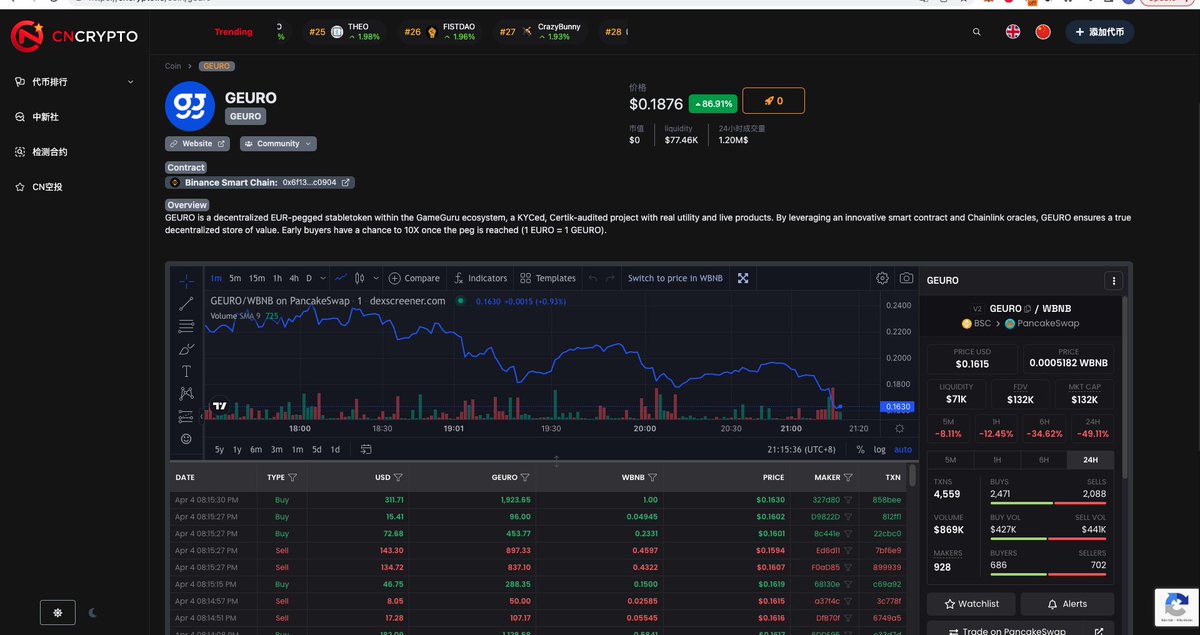Take chart snapshot with camera icon
Viewport: 1200px width, 635px height.
pyautogui.click(x=906, y=278)
